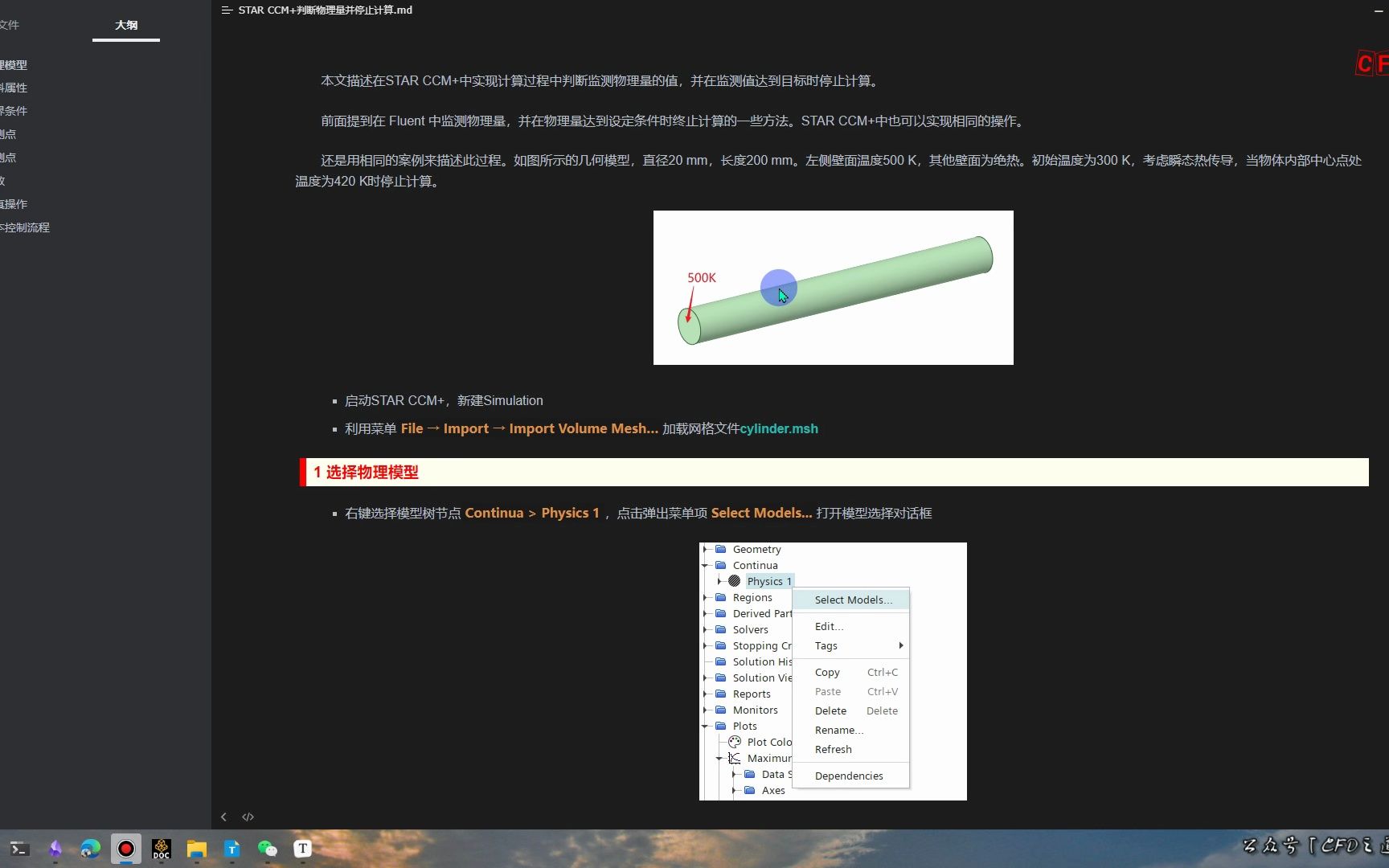Launch Microsoft Edge from the taskbar

click(90, 849)
